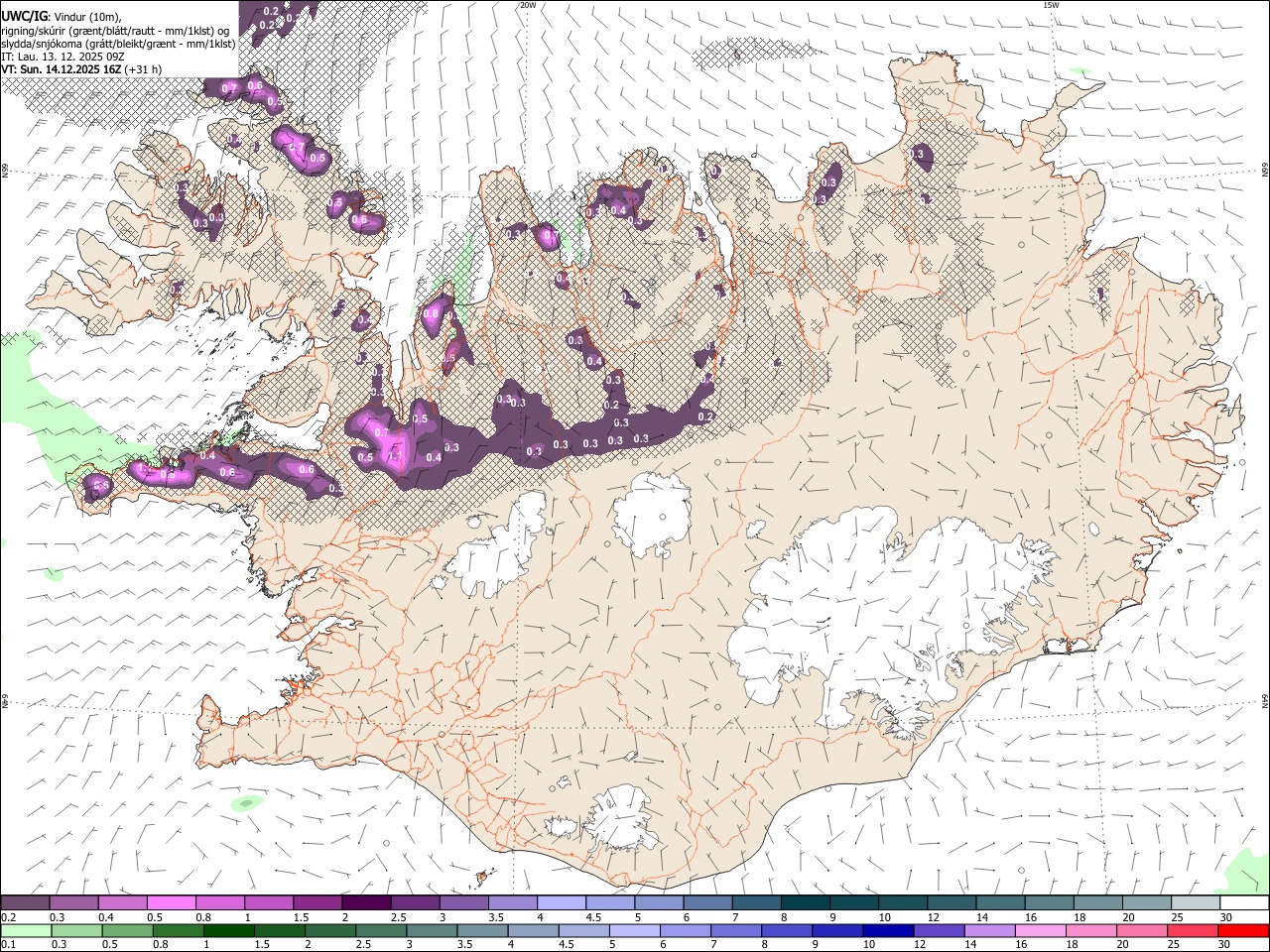Viewport: 1270px width, 952px height.
Task: Click the pink swatch labeled 20 in lower row
Action: point(1140,931)
